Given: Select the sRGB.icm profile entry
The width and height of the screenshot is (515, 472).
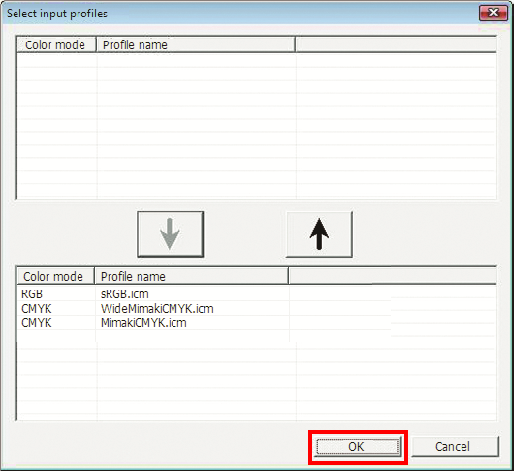Looking at the screenshot, I should [125, 294].
